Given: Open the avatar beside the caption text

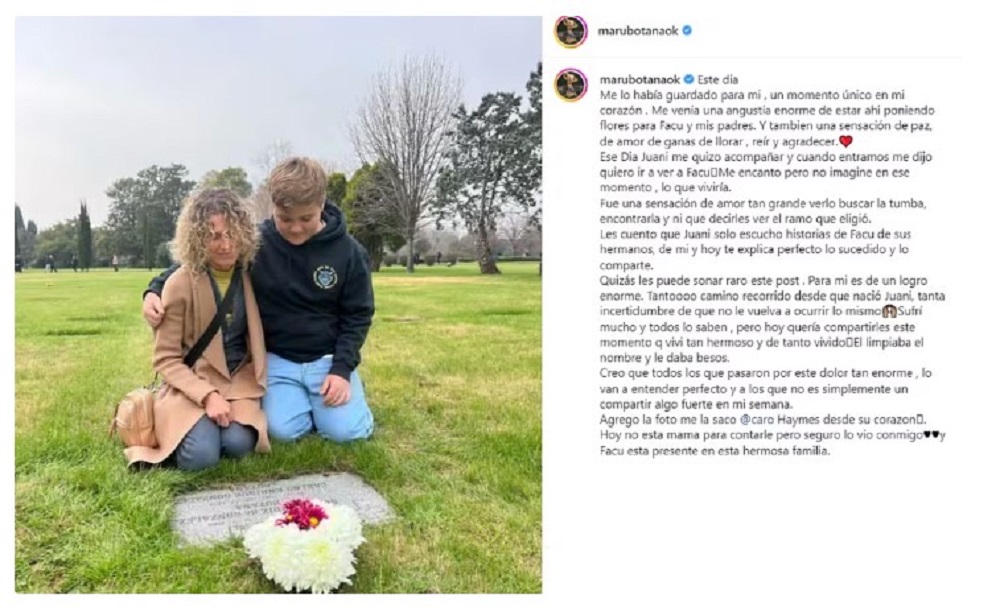Looking at the screenshot, I should [x=570, y=85].
